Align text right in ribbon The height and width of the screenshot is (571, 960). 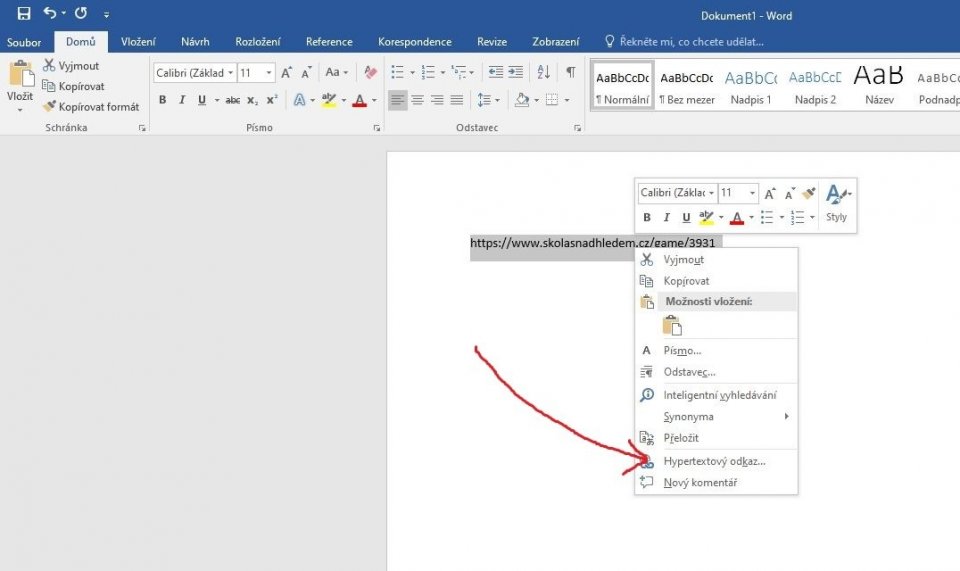pyautogui.click(x=437, y=100)
